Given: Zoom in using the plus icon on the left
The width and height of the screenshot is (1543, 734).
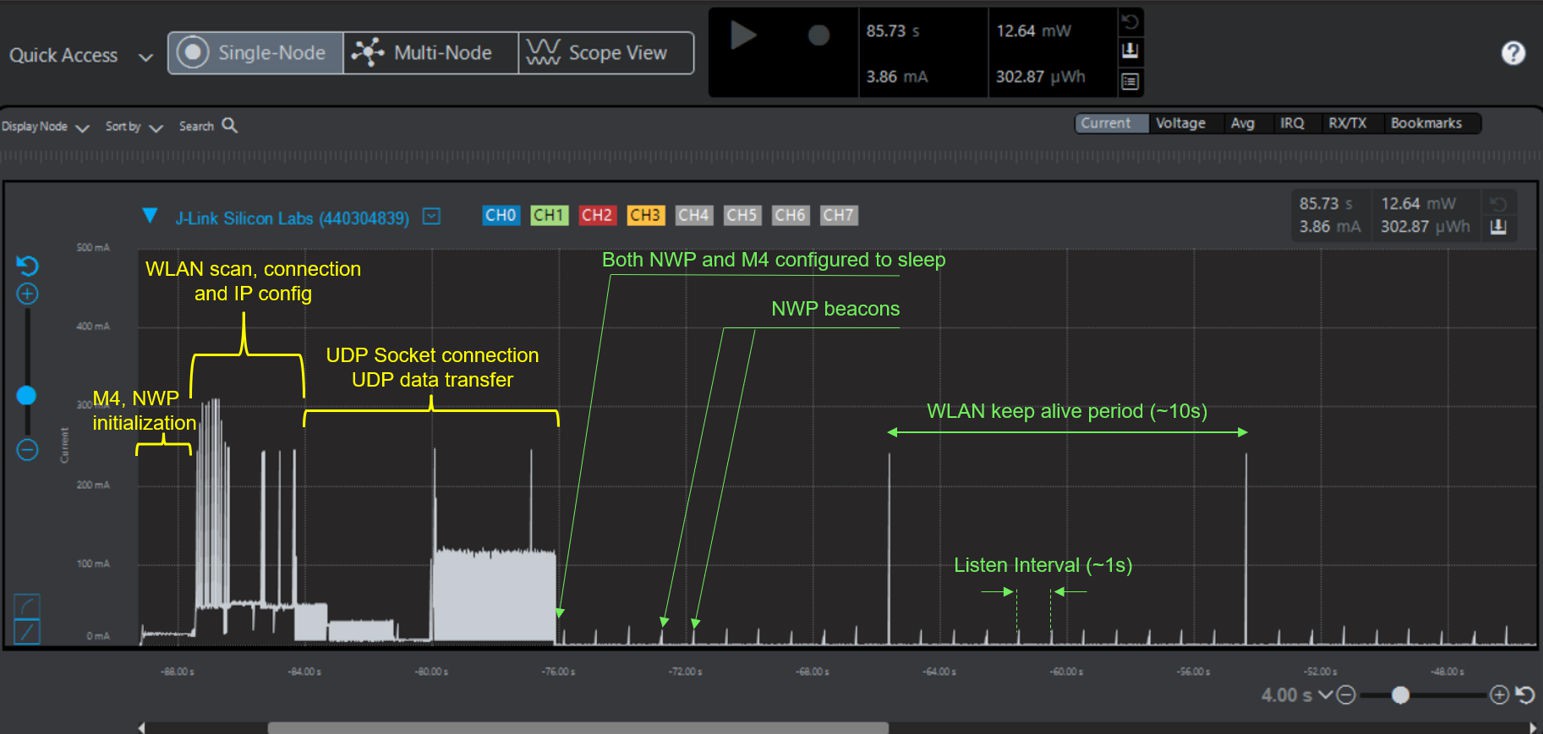Looking at the screenshot, I should (x=26, y=293).
